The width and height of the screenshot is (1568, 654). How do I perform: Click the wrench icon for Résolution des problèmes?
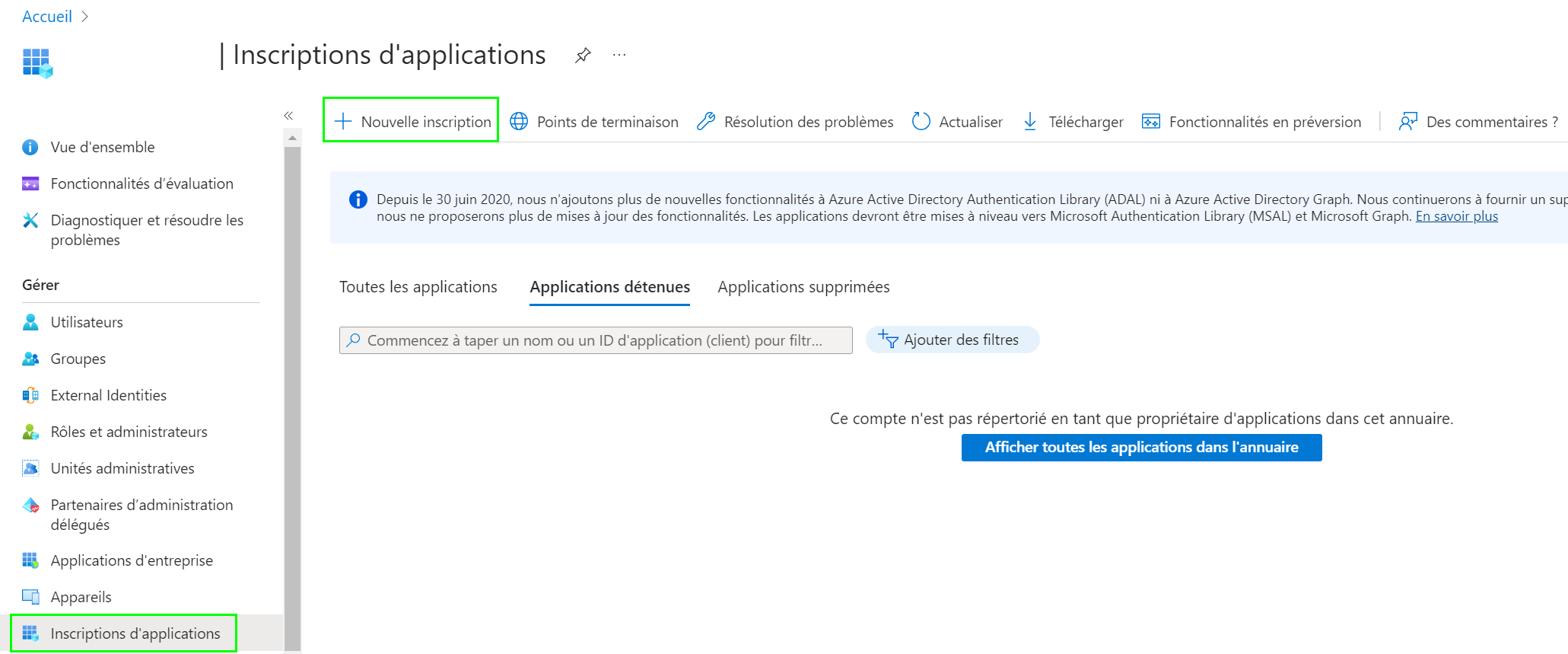(x=706, y=122)
